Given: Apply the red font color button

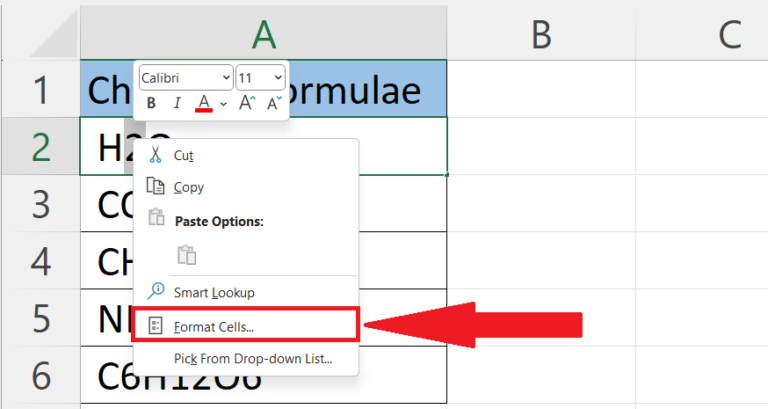Looking at the screenshot, I should coord(203,103).
